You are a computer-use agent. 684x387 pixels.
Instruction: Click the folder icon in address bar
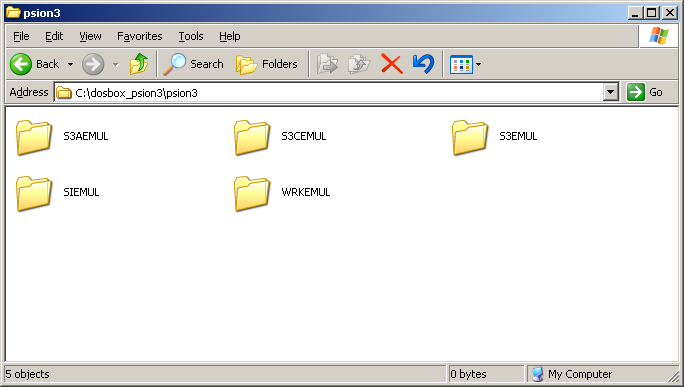[x=64, y=92]
